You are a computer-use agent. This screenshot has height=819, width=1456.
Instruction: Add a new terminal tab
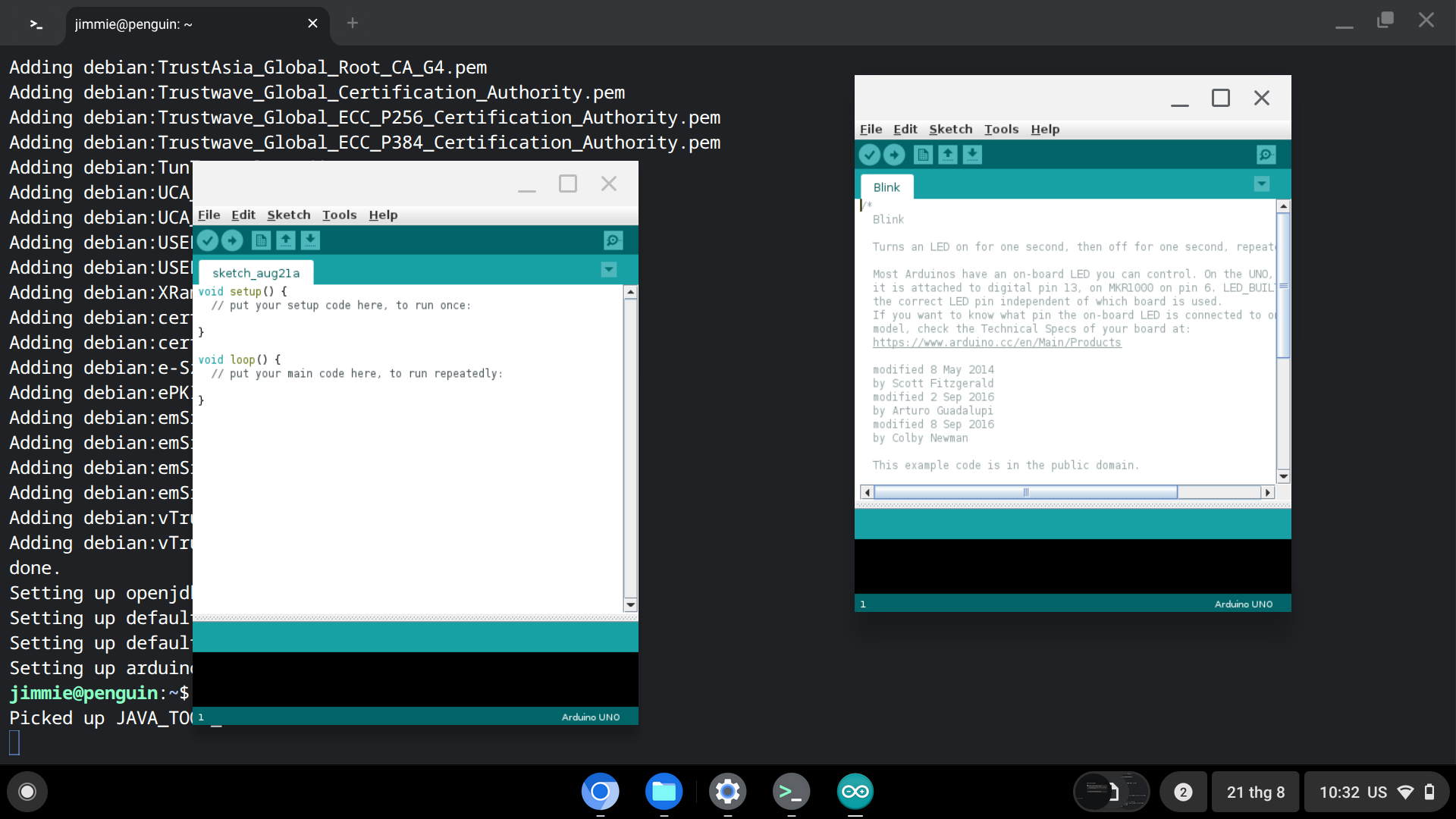[x=352, y=23]
